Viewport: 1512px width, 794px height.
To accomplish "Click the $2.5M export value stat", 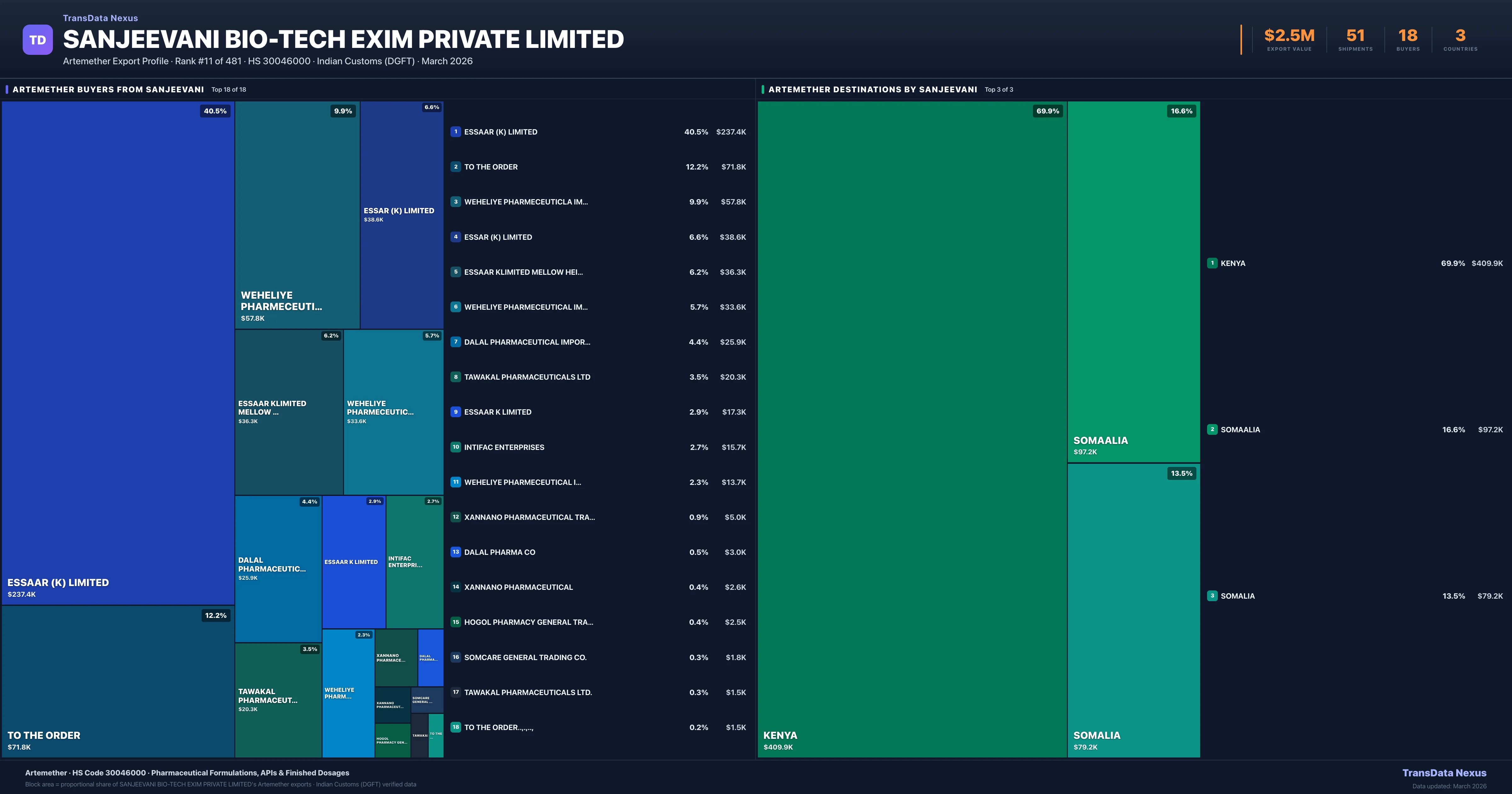I will tap(1289, 37).
